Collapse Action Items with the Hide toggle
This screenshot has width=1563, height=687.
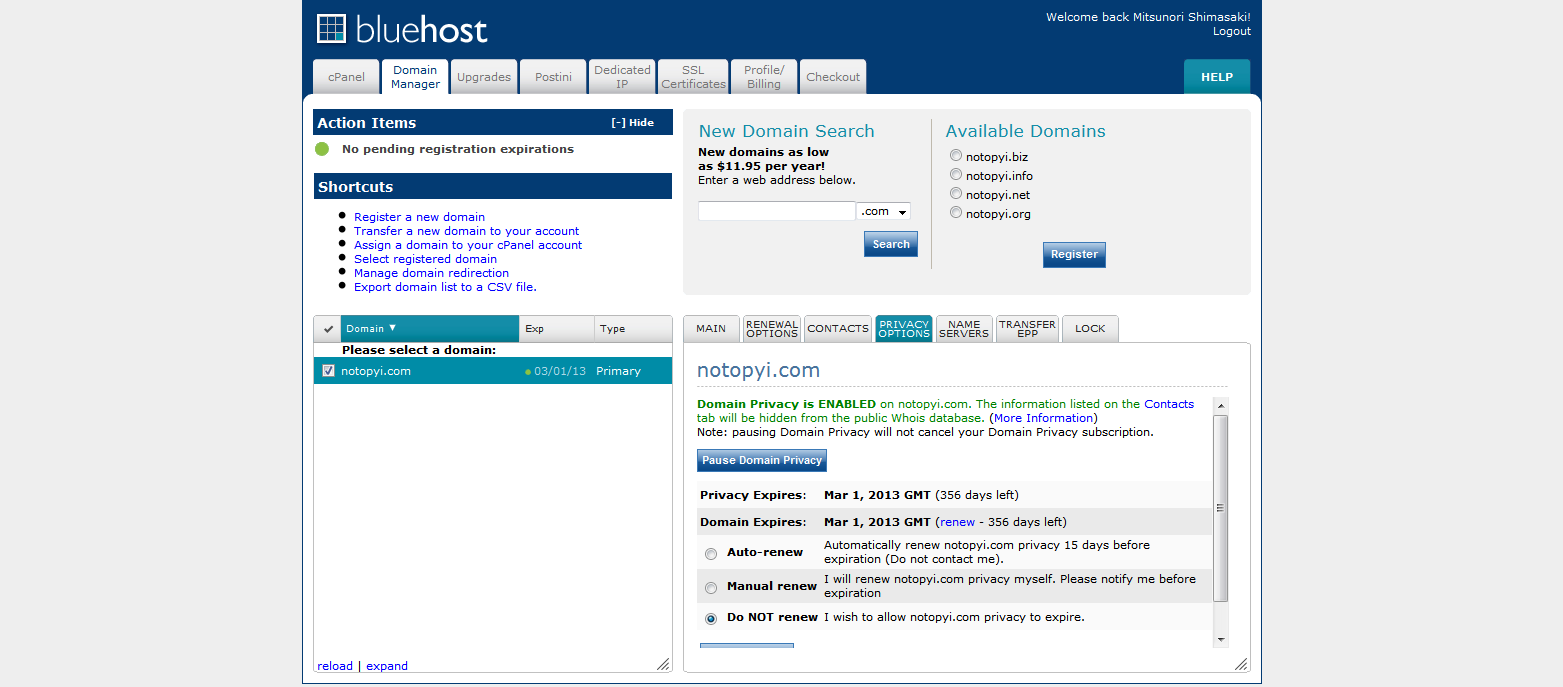coord(632,123)
